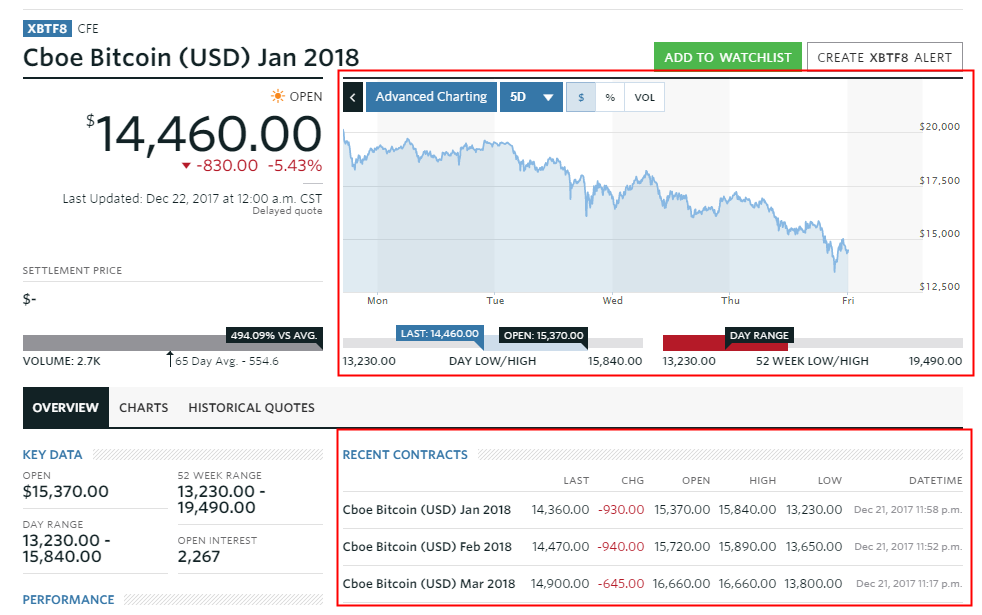The height and width of the screenshot is (615, 982).
Task: Click the 16,660.00 open value for Mar 2018
Action: click(x=681, y=584)
